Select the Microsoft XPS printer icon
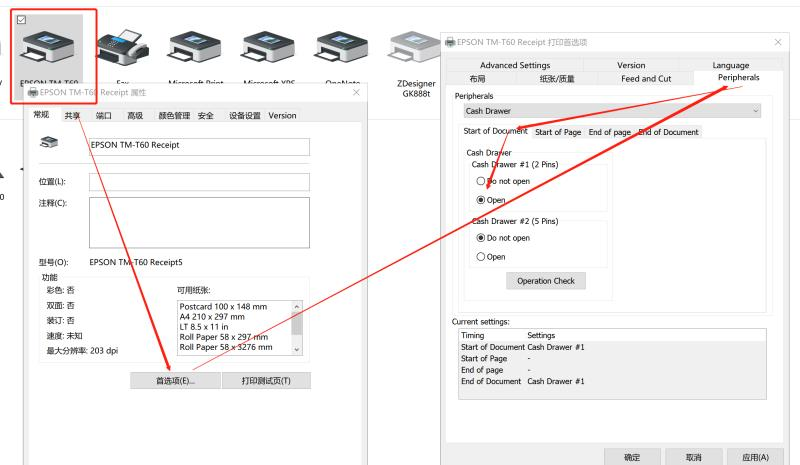 (269, 47)
